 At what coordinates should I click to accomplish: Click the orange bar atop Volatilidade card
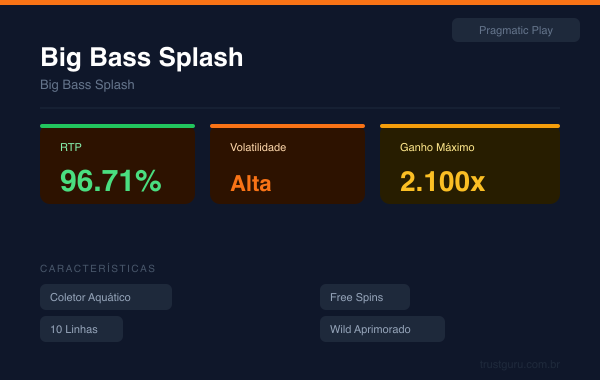pyautogui.click(x=287, y=126)
